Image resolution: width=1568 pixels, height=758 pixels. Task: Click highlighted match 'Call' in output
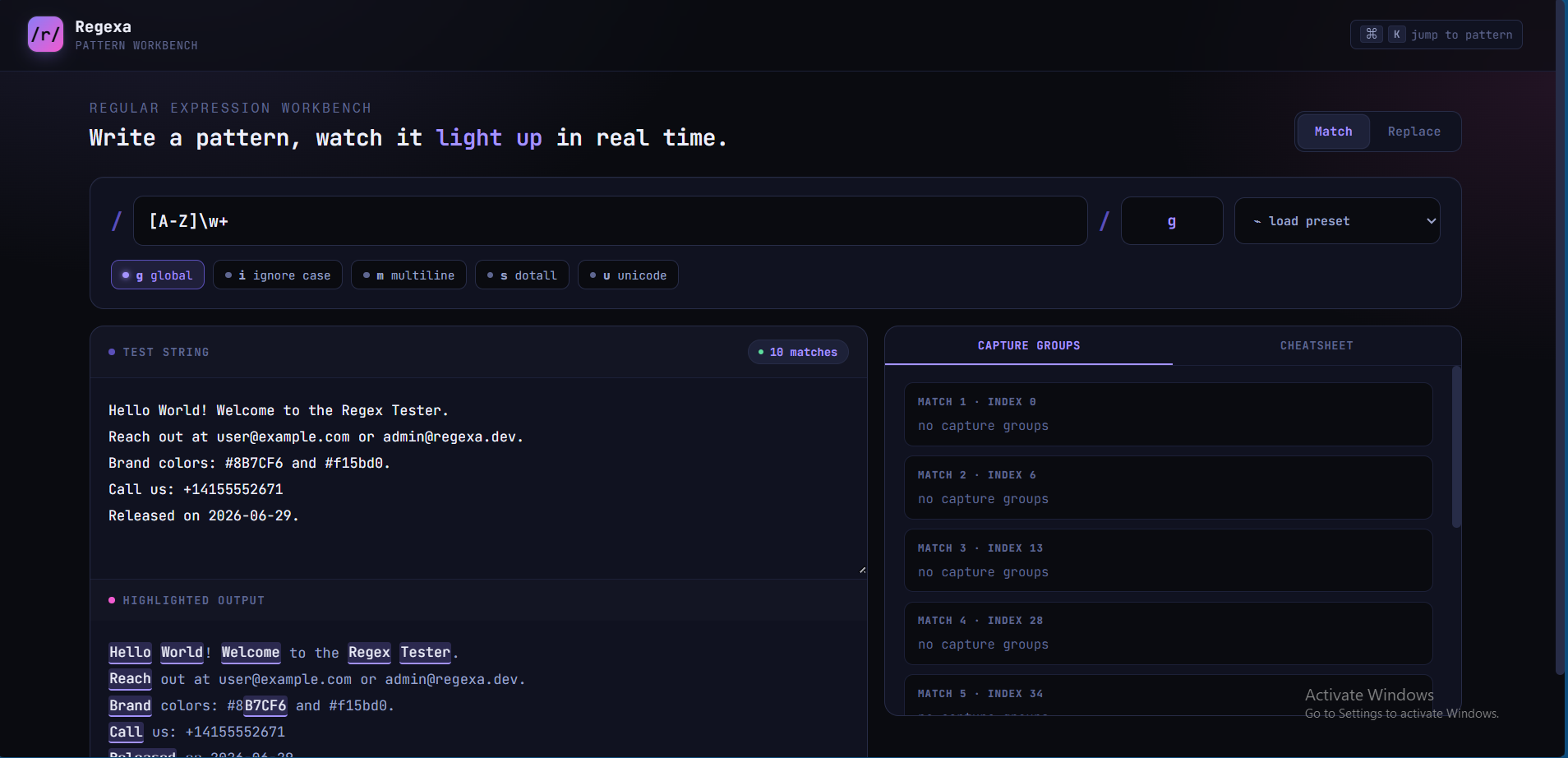pyautogui.click(x=126, y=732)
